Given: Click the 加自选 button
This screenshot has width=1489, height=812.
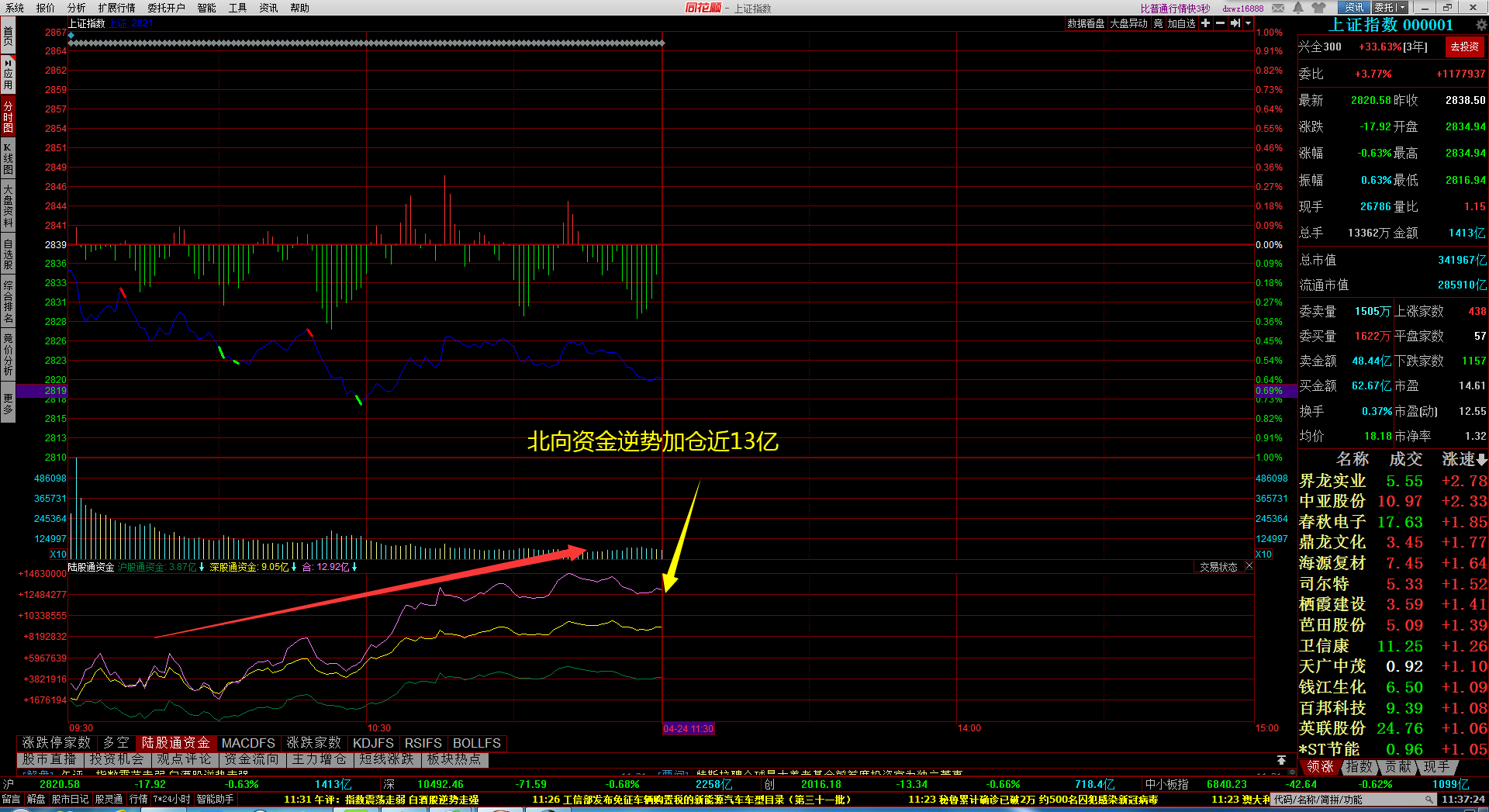Looking at the screenshot, I should tap(1182, 23).
